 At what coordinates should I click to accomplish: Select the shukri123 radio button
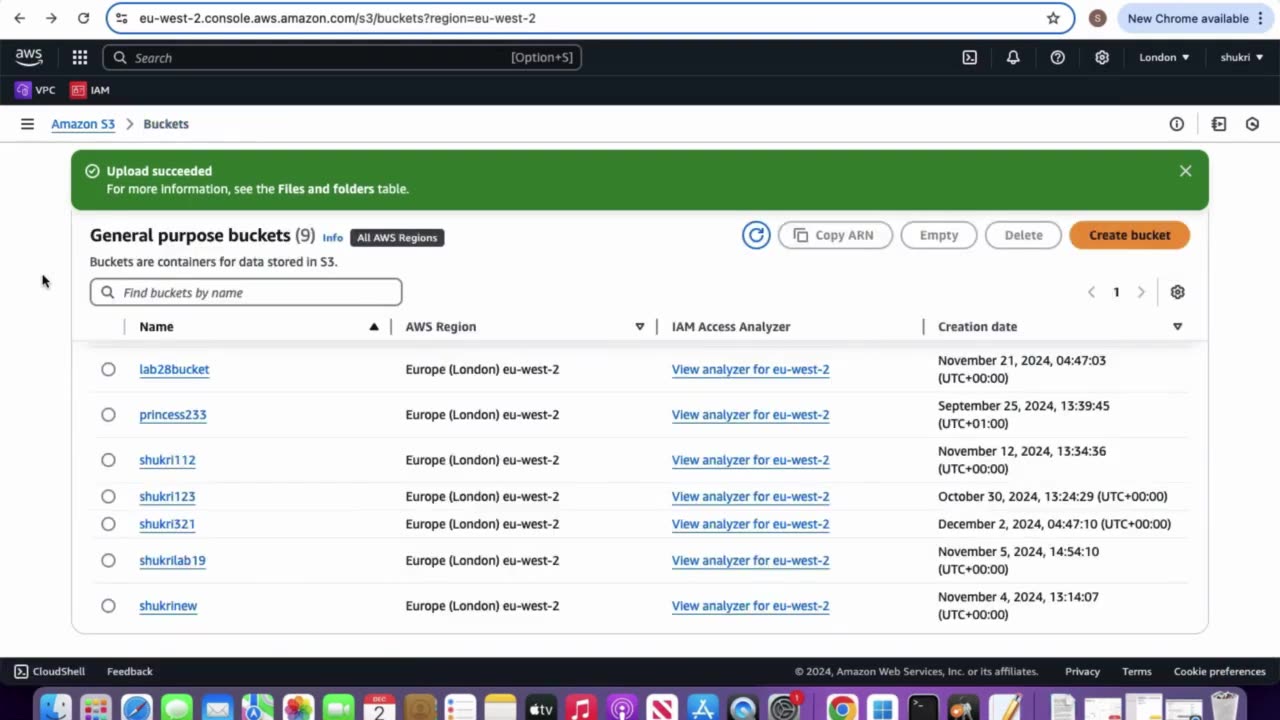click(x=108, y=496)
